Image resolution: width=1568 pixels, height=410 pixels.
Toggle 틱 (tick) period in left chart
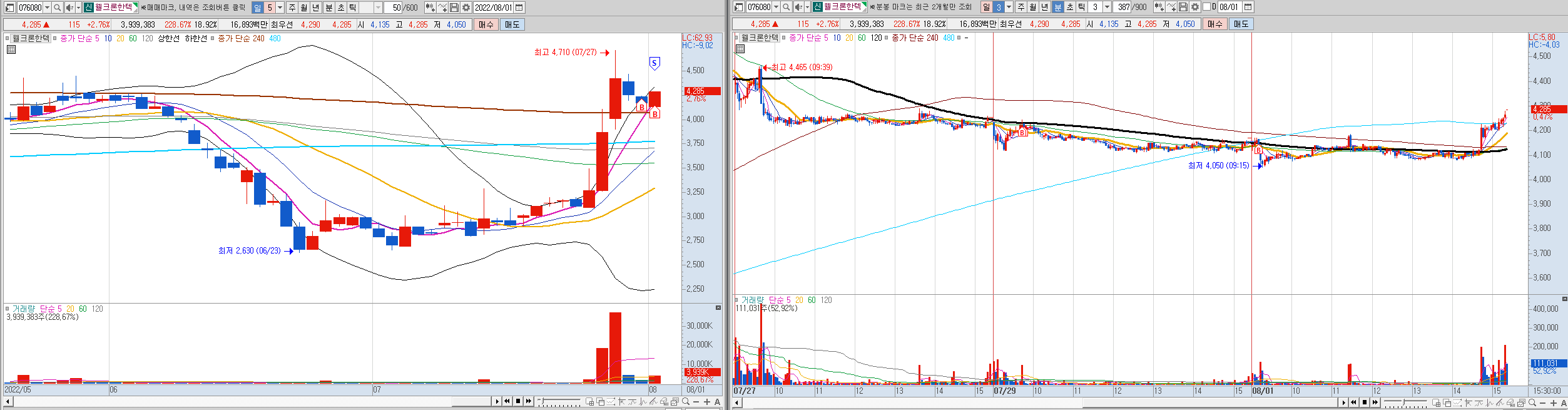352,8
